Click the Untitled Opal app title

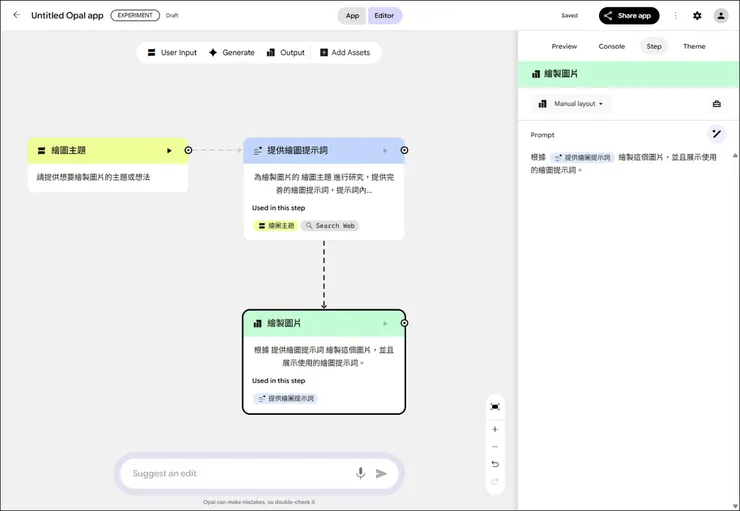[67, 15]
